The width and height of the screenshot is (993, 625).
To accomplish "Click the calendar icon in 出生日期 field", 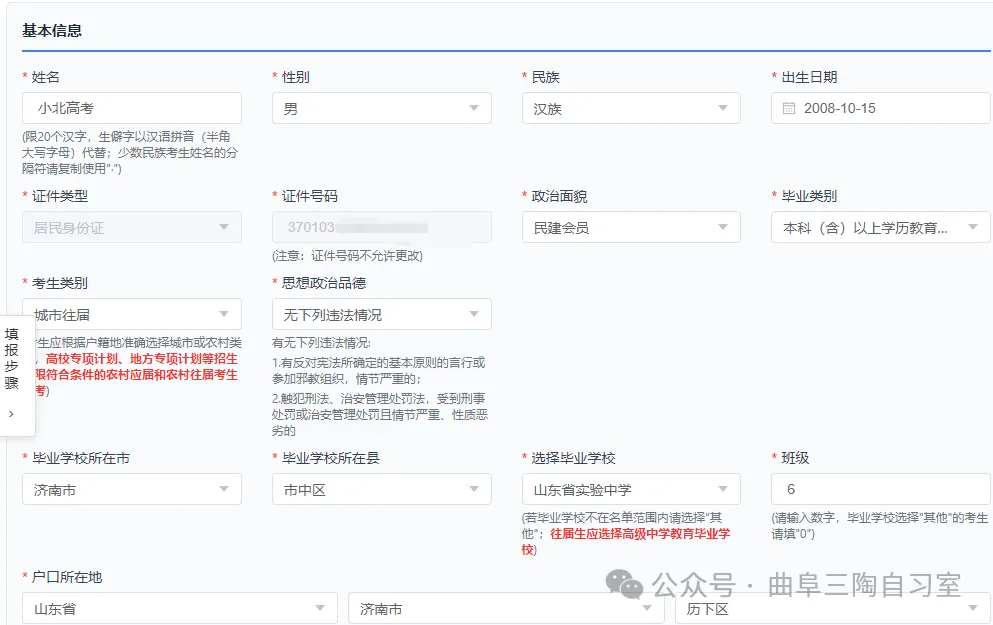I will [x=788, y=108].
